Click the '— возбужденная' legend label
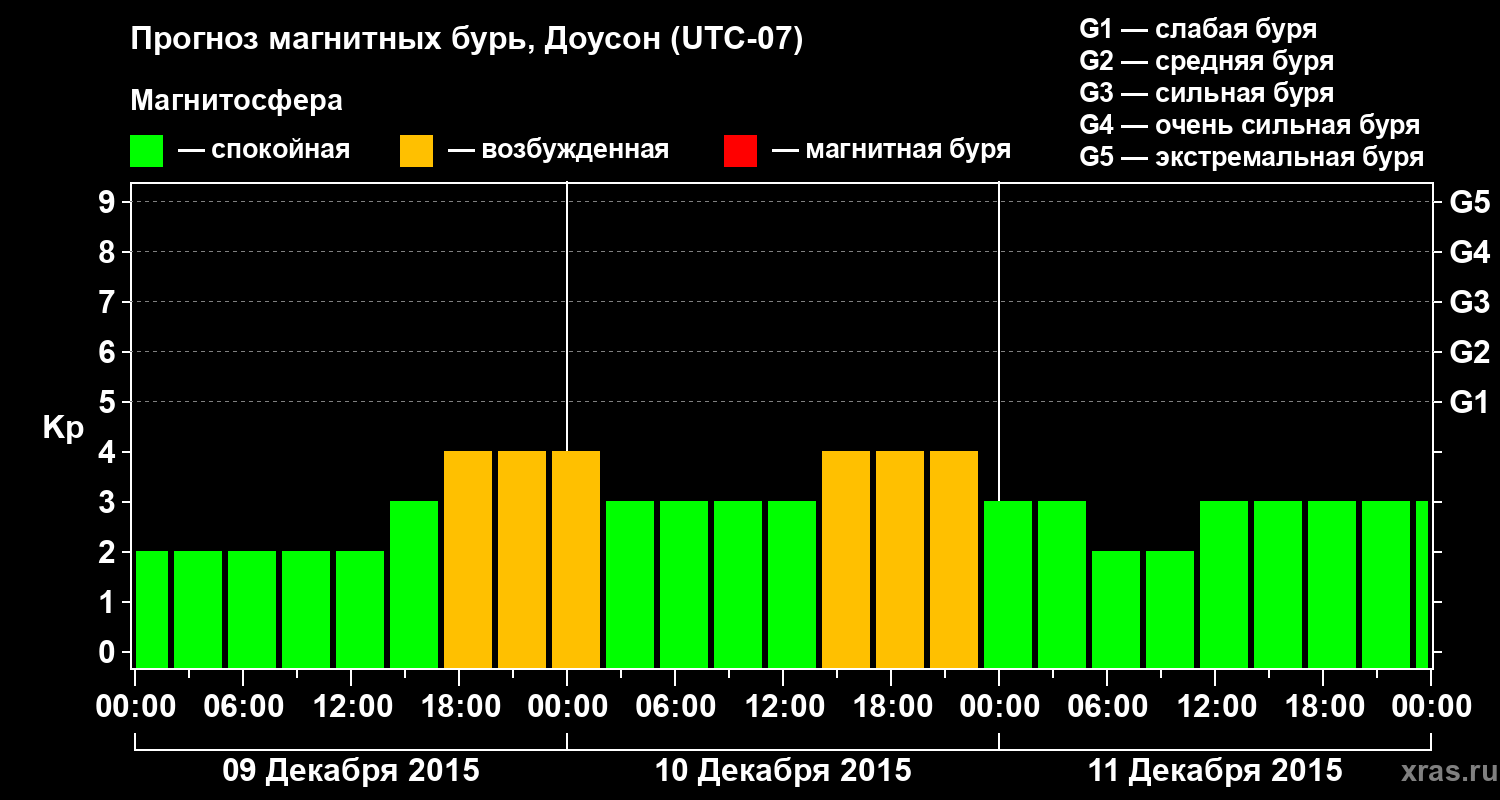The width and height of the screenshot is (1500, 800). 558,151
